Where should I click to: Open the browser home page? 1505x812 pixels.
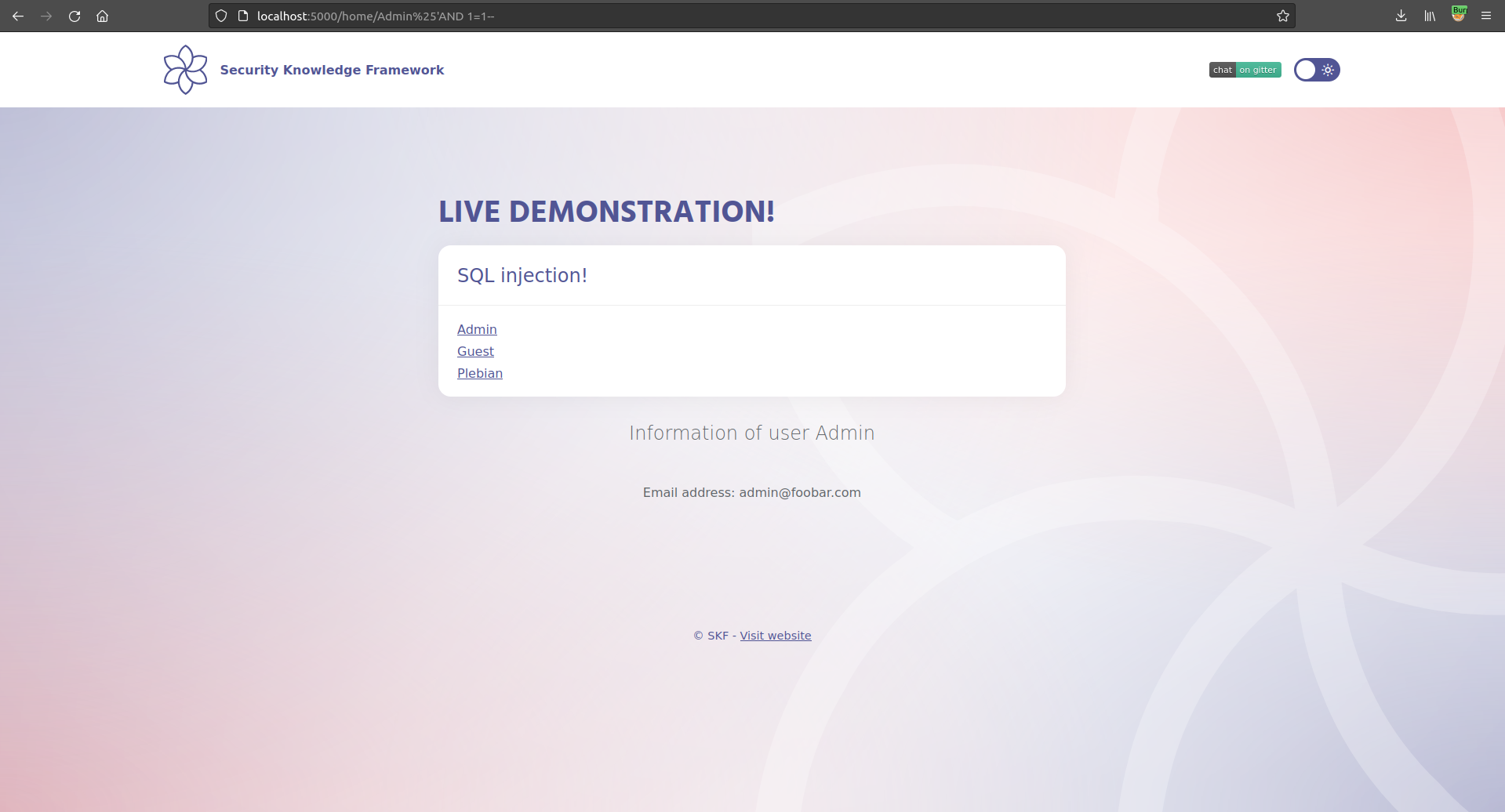coord(102,16)
